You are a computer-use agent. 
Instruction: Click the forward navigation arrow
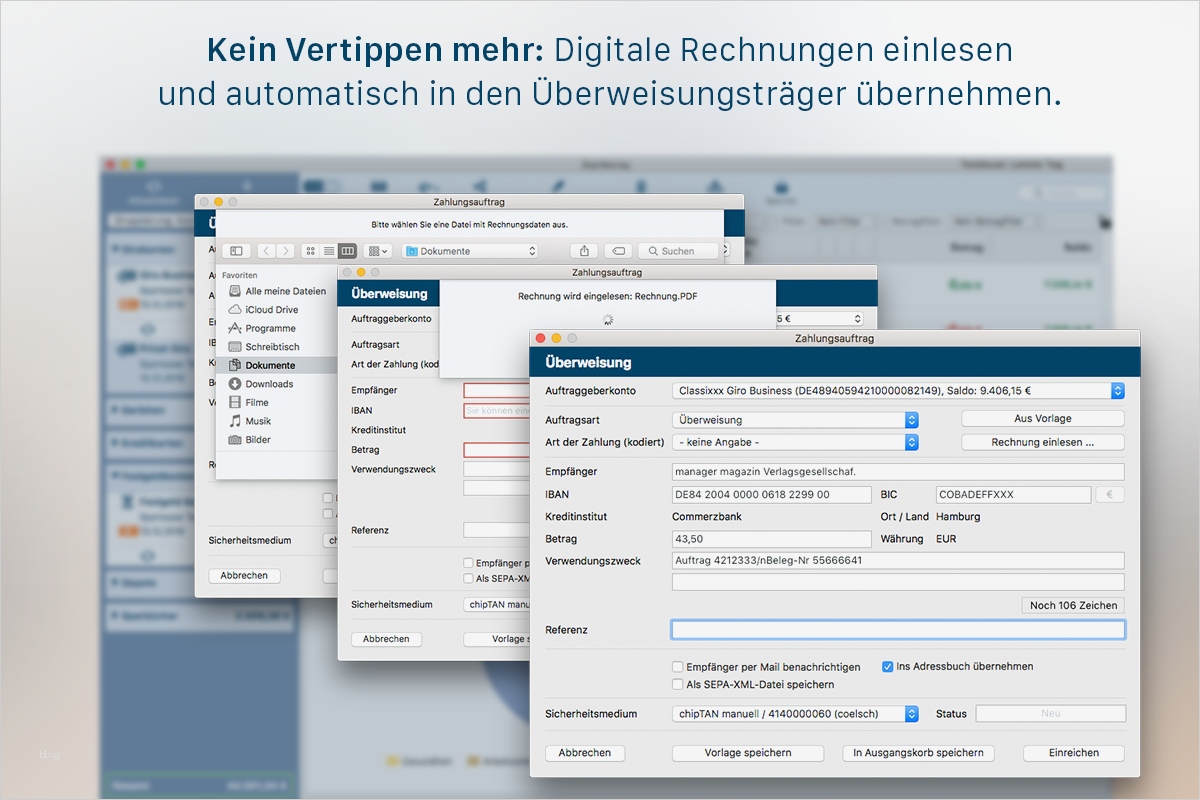pyautogui.click(x=288, y=251)
